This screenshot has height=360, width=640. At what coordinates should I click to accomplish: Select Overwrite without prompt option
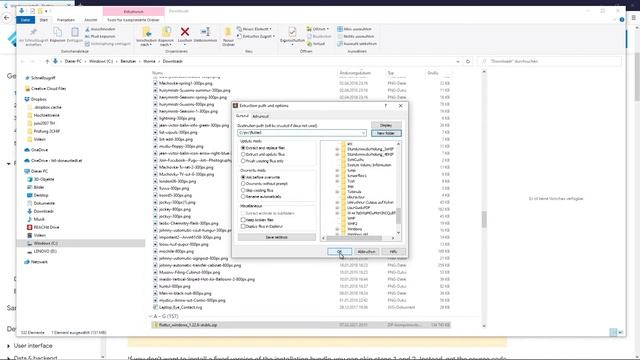(264, 184)
